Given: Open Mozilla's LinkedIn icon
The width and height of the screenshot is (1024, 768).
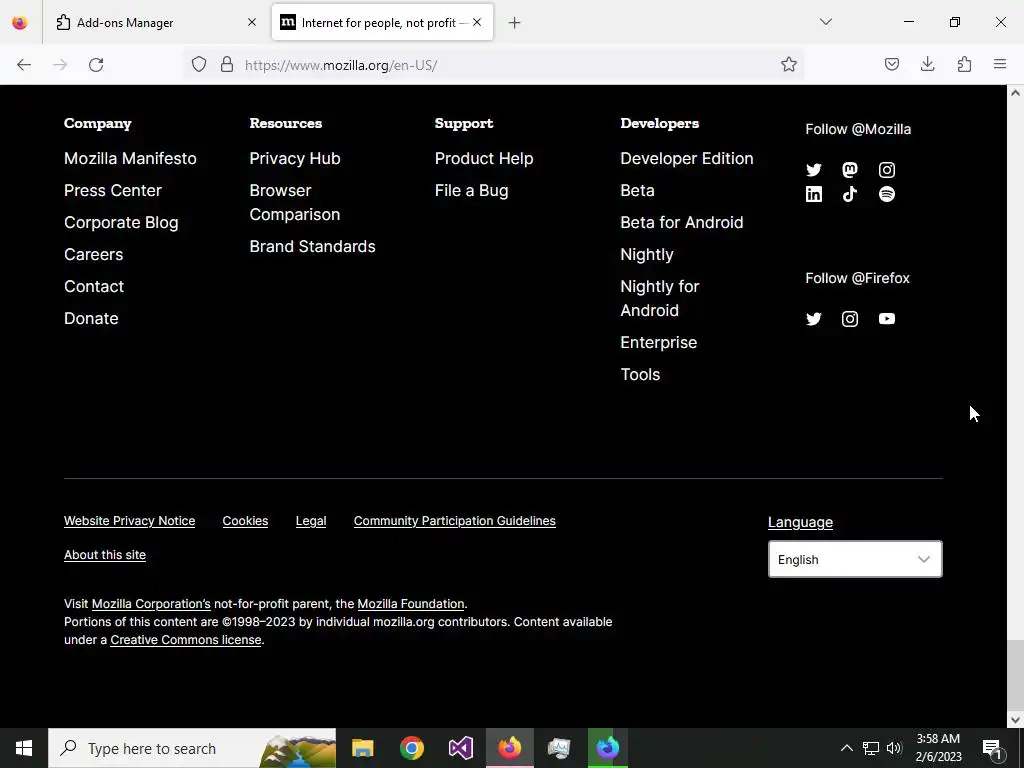Looking at the screenshot, I should (x=813, y=194).
